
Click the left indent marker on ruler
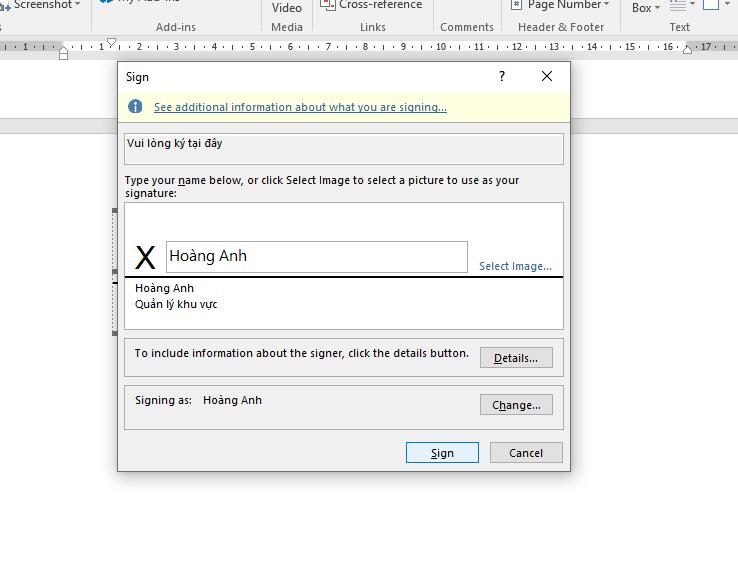(x=64, y=53)
